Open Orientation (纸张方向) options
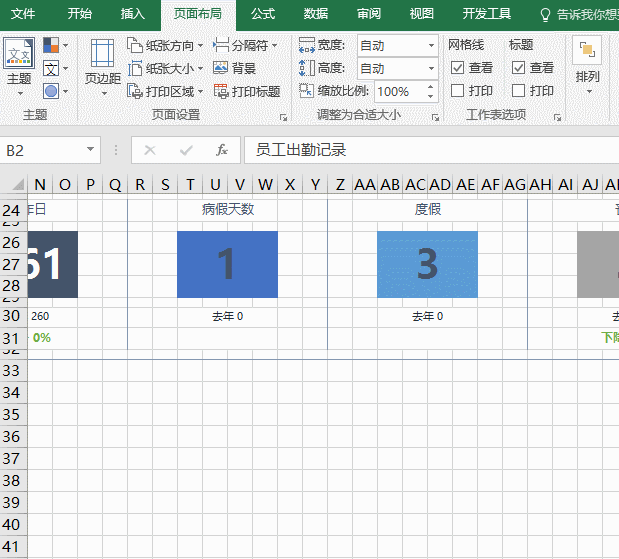619x559 pixels. tap(166, 46)
